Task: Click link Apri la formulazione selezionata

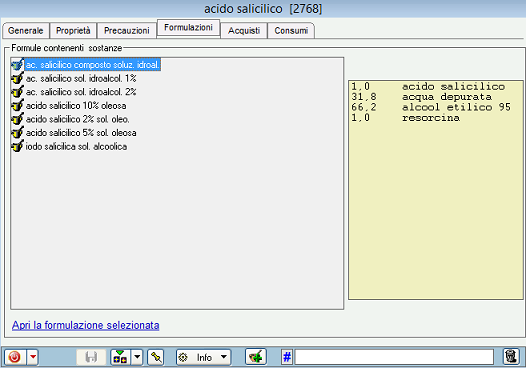Action: tap(86, 325)
